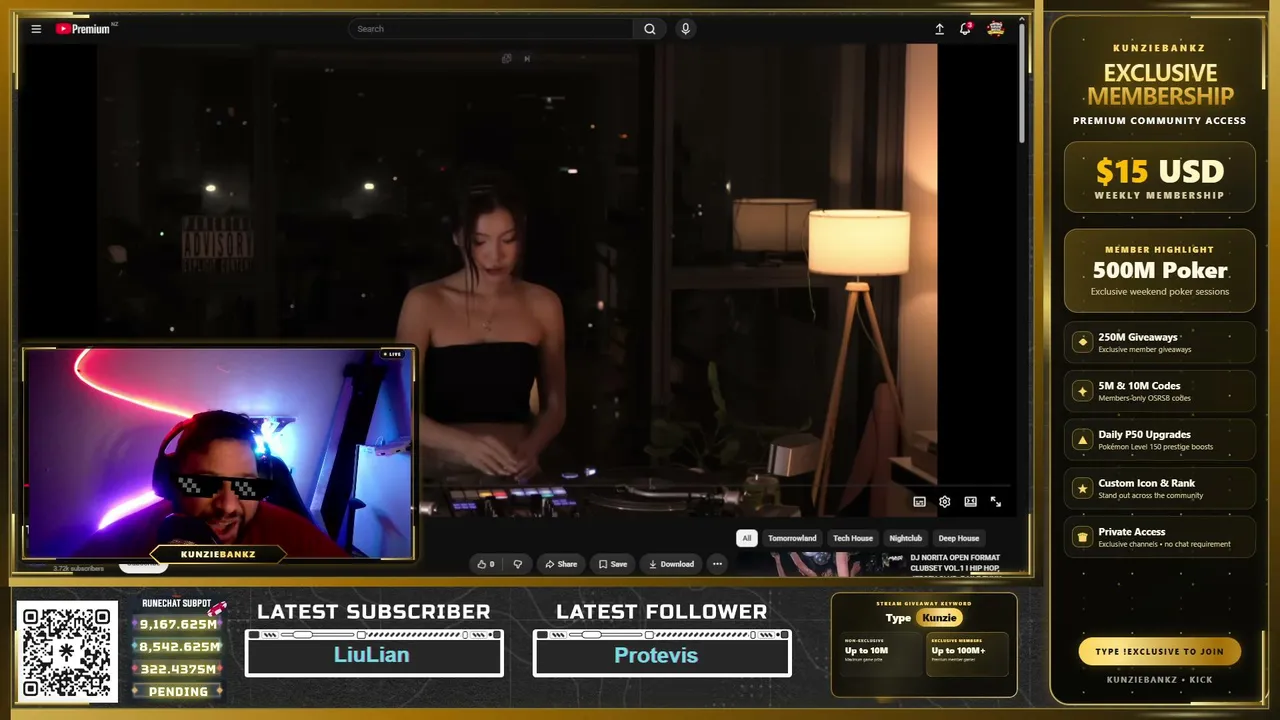Click the 500M Poker member highlight card
1280x720 pixels.
[1160, 271]
